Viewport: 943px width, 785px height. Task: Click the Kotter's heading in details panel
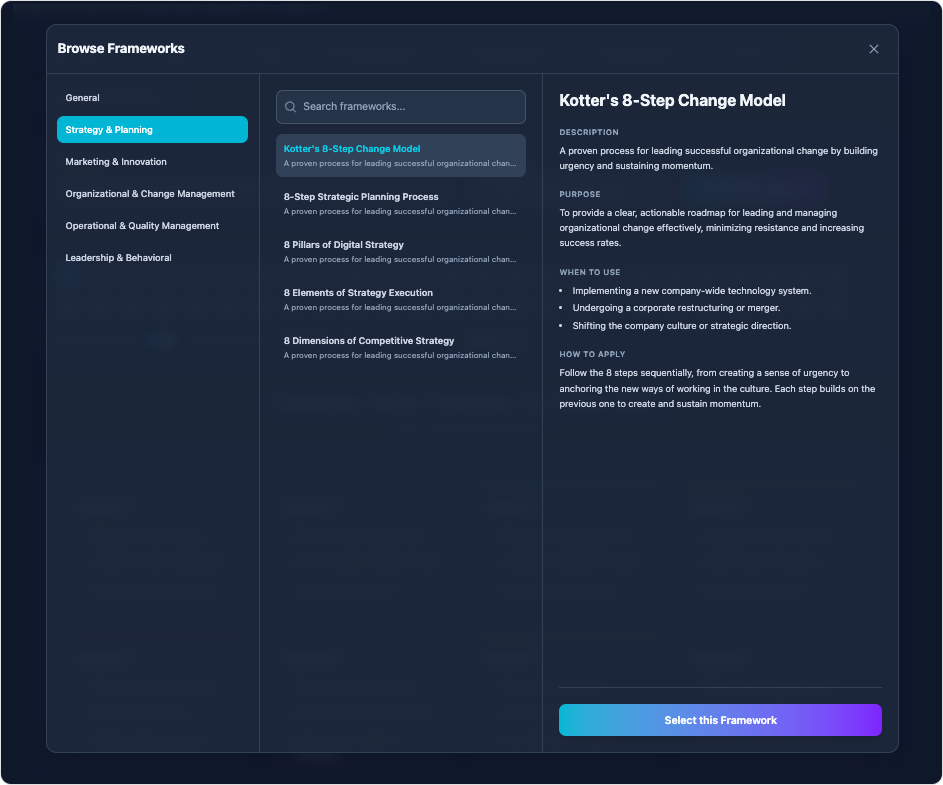point(672,101)
